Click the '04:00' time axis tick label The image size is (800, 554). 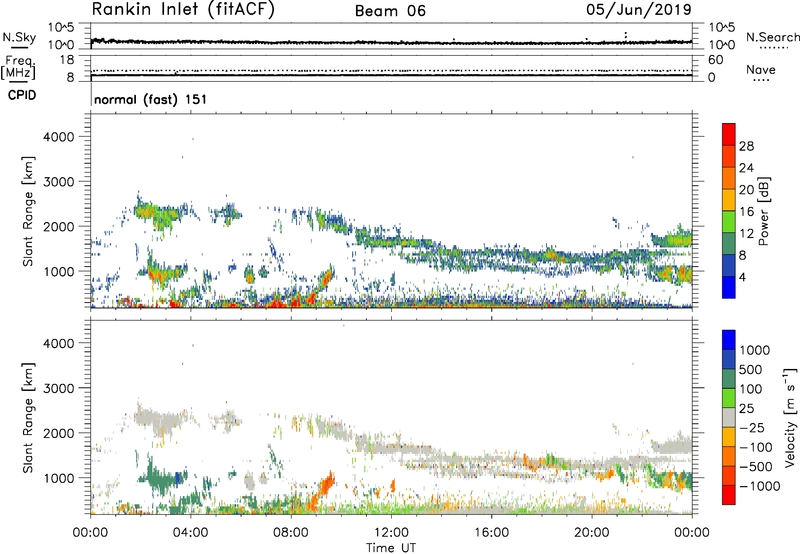(190, 533)
